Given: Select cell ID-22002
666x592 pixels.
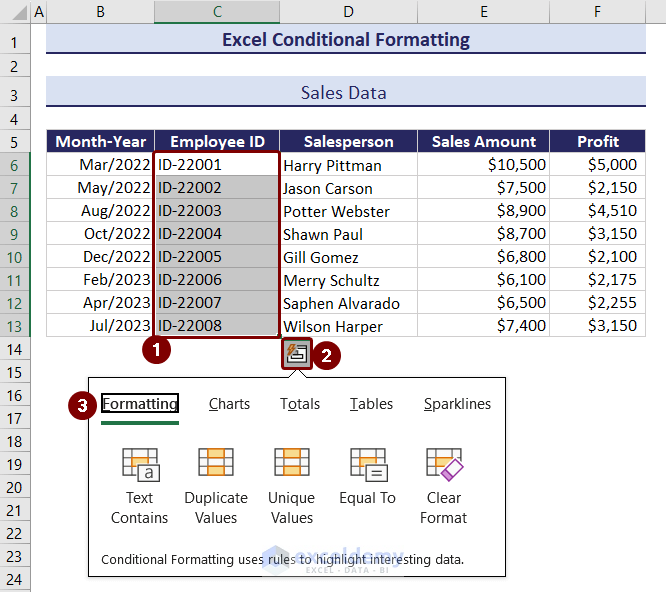Looking at the screenshot, I should pyautogui.click(x=217, y=187).
